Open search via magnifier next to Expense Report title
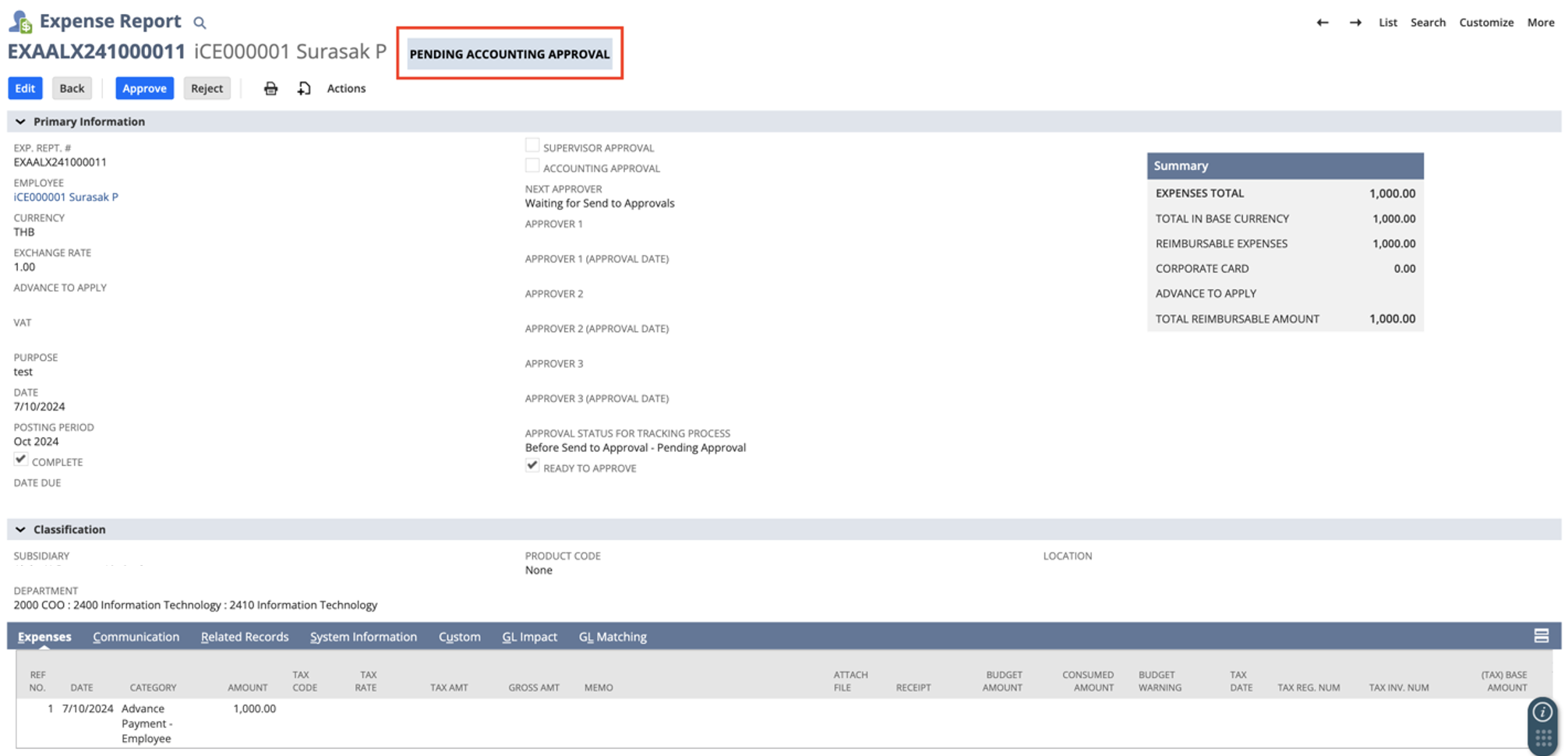This screenshot has height=756, width=1568. click(x=199, y=22)
